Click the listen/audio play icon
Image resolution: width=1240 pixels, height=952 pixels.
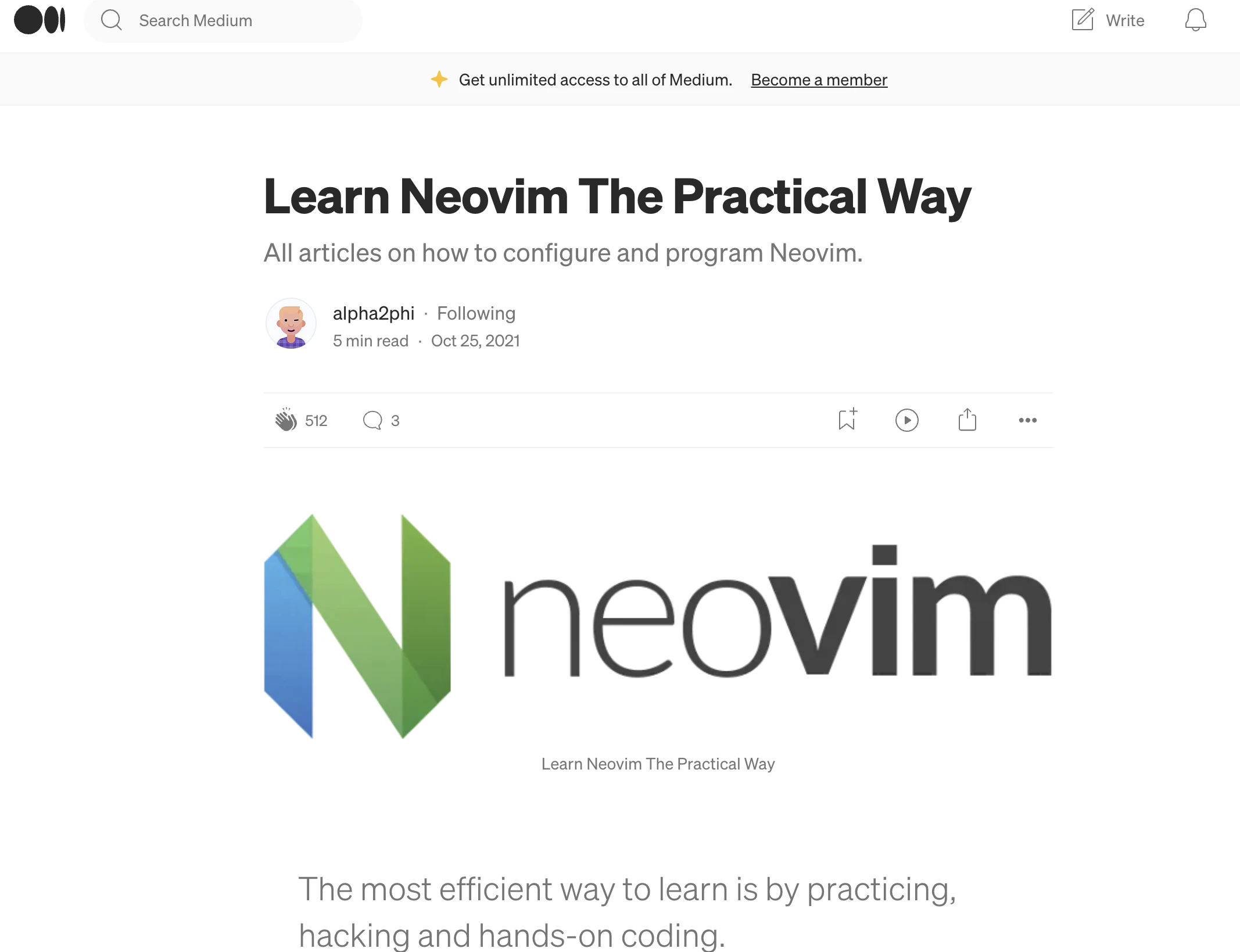click(907, 420)
